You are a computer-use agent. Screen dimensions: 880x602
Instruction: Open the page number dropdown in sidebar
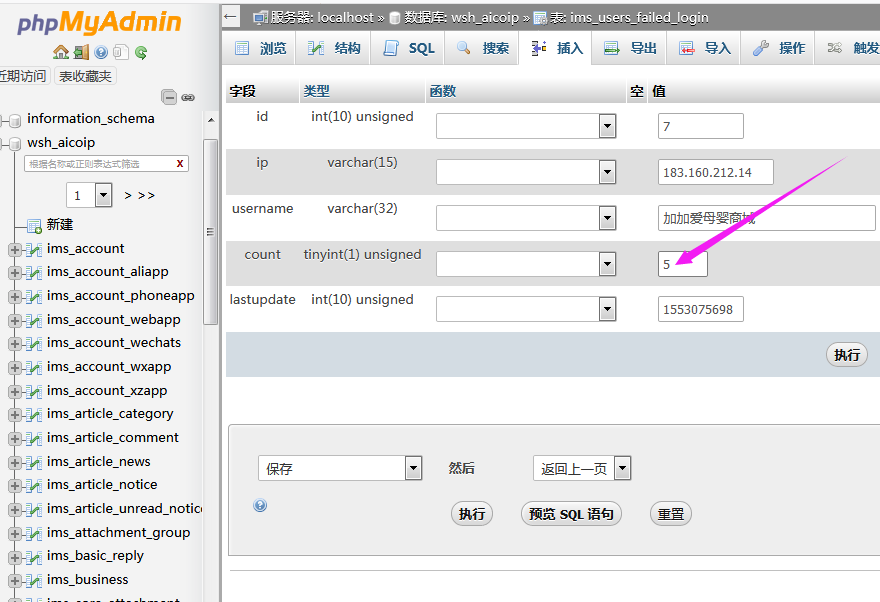[103, 195]
